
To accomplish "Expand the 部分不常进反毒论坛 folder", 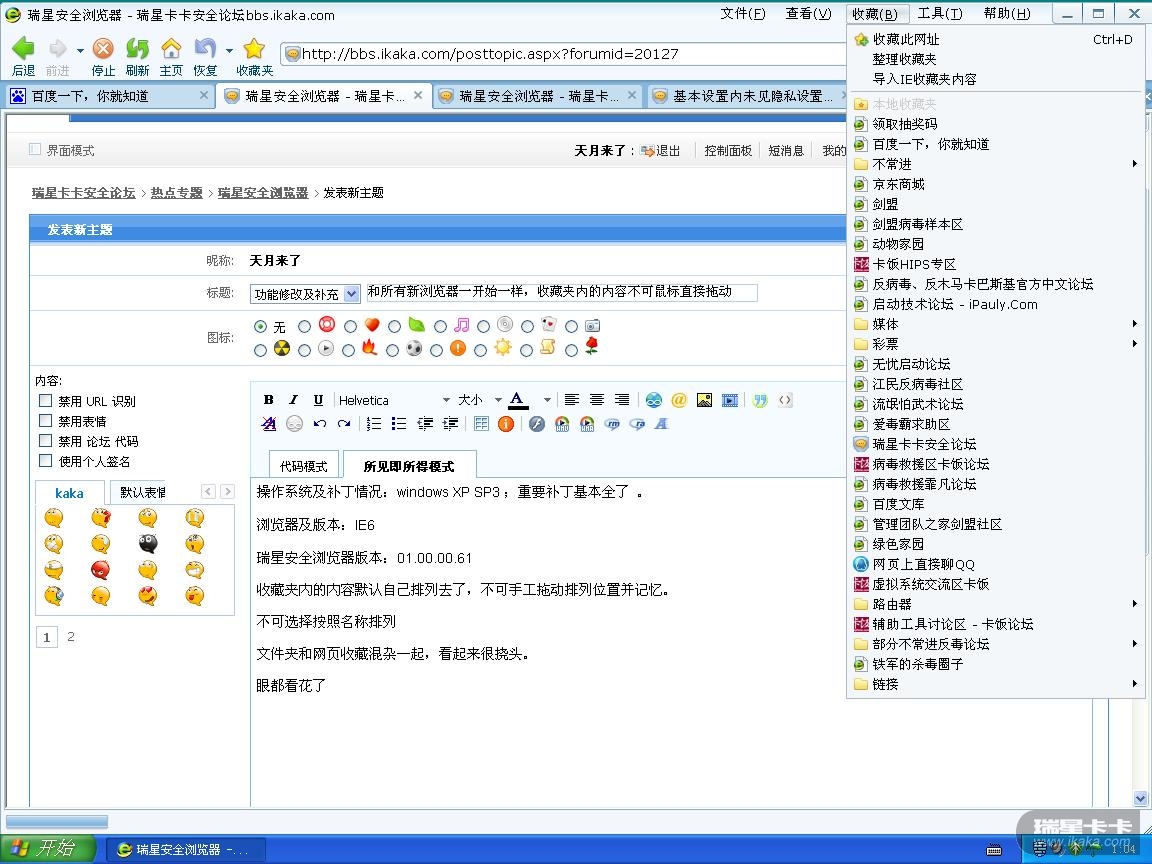I will 996,644.
